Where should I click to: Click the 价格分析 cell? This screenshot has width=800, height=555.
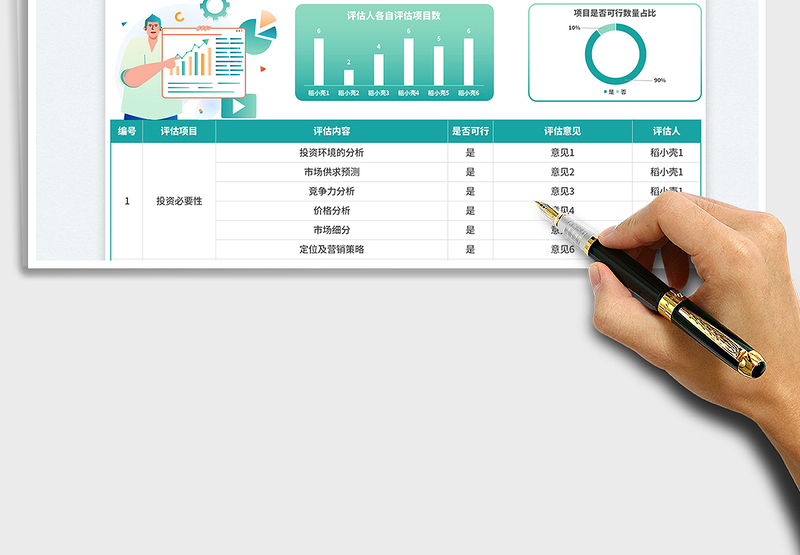coord(332,211)
